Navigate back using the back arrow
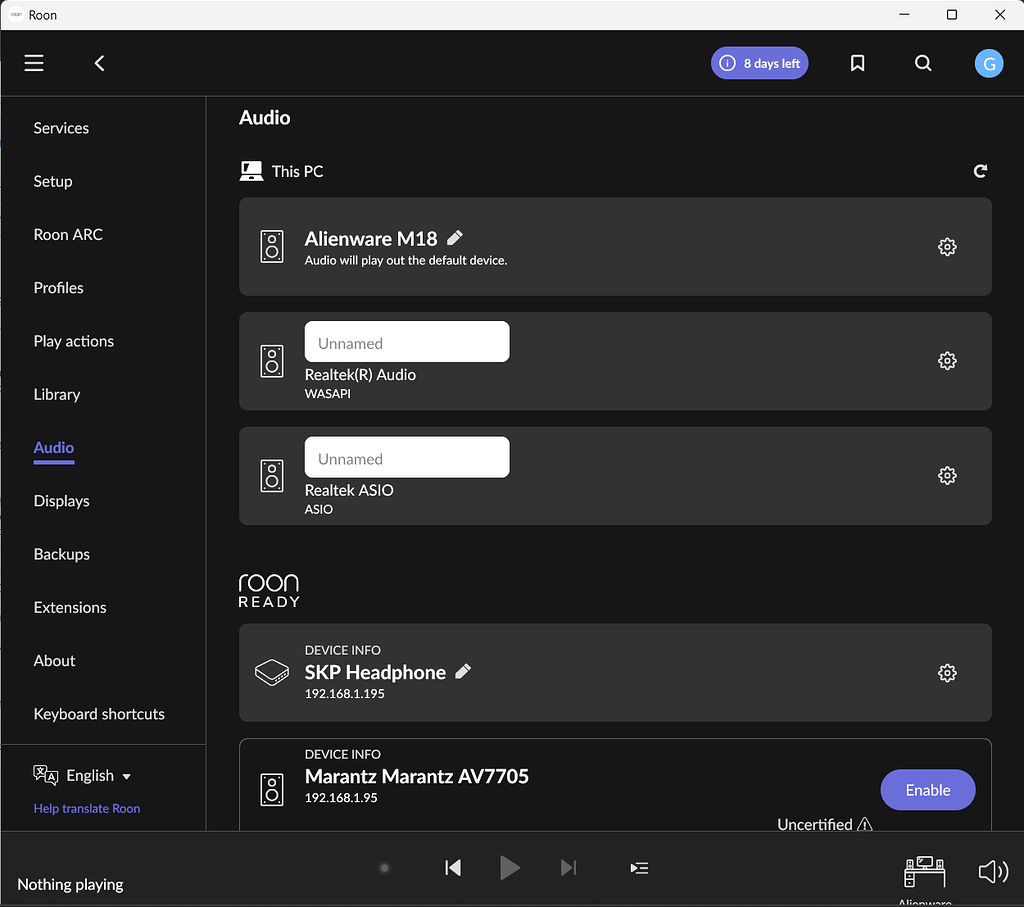1024x907 pixels. pos(99,63)
